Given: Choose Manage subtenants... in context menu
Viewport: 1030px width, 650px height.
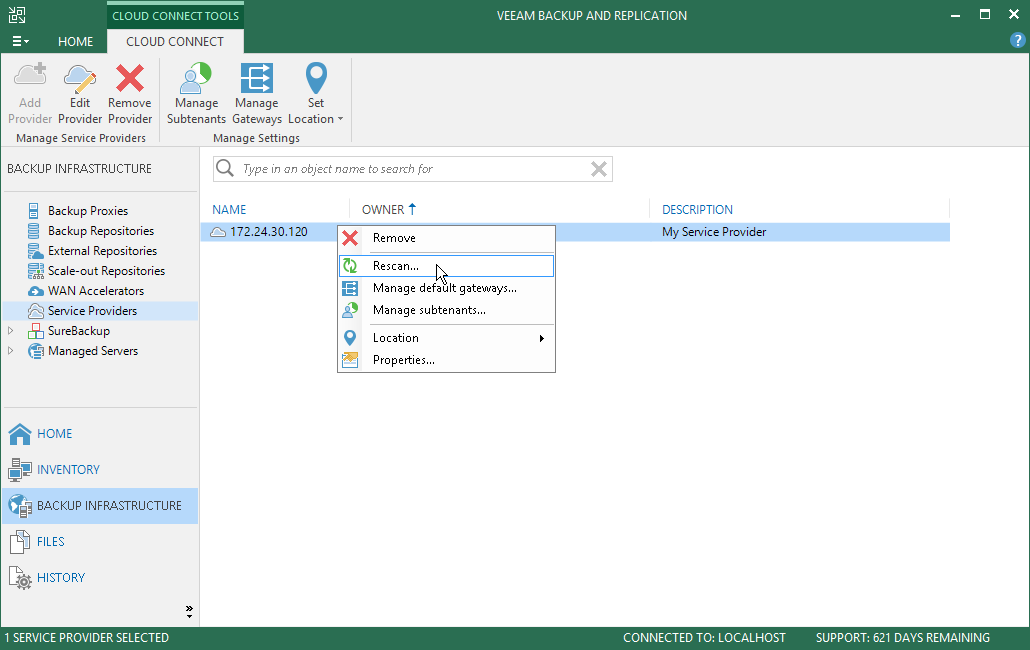Looking at the screenshot, I should click(447, 310).
